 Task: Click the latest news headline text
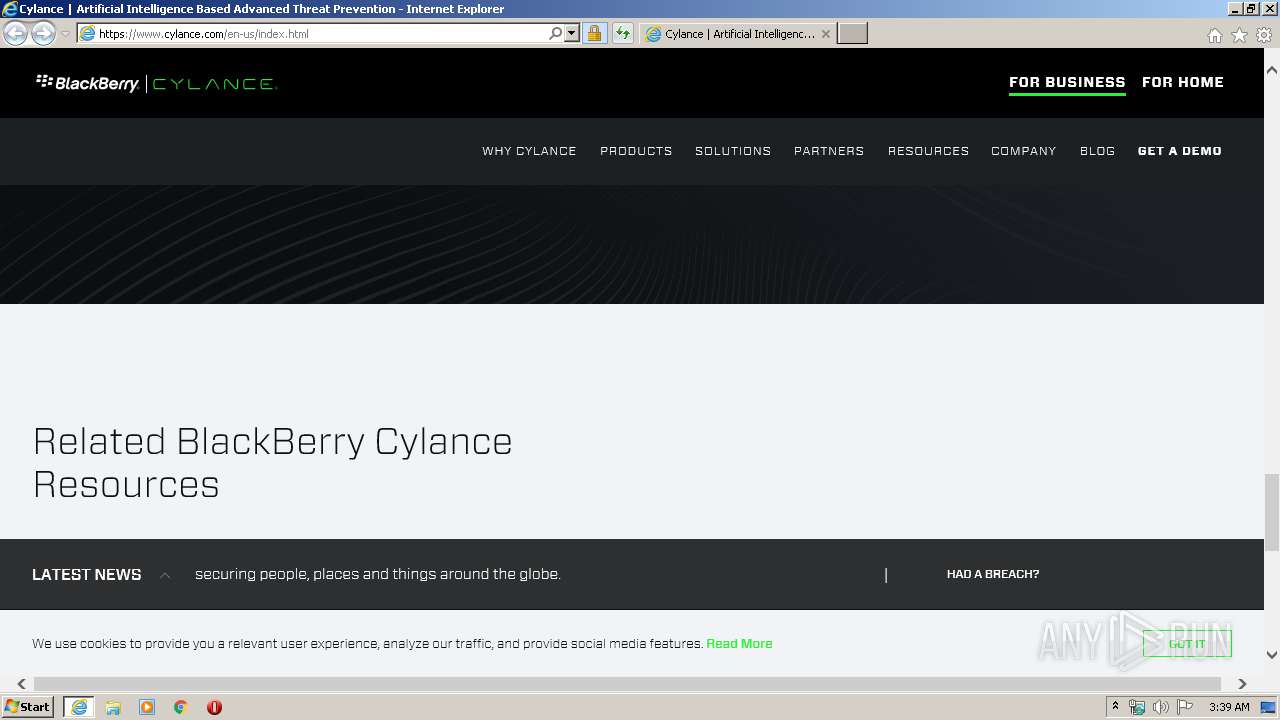pos(378,574)
